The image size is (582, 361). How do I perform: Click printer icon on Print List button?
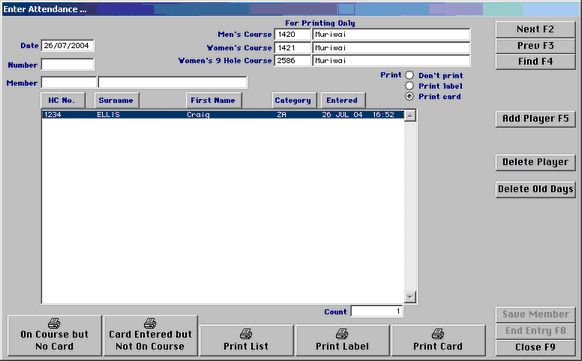point(246,334)
